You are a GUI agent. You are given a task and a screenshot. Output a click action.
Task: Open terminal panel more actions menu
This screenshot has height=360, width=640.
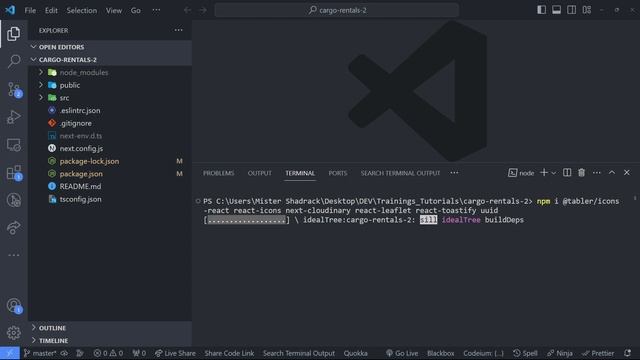596,173
